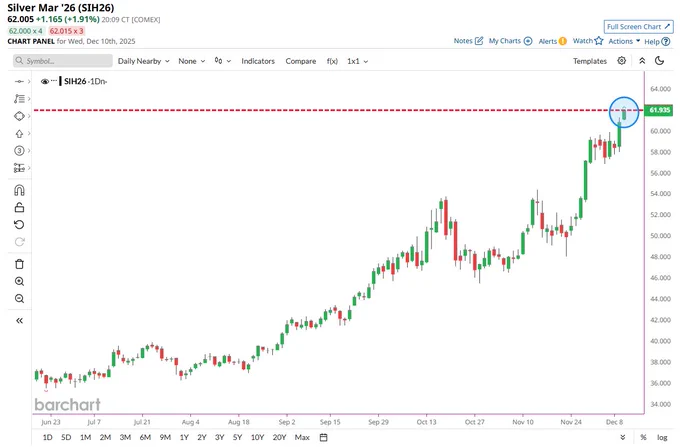
Task: Open chart settings gear icon
Action: 621,61
